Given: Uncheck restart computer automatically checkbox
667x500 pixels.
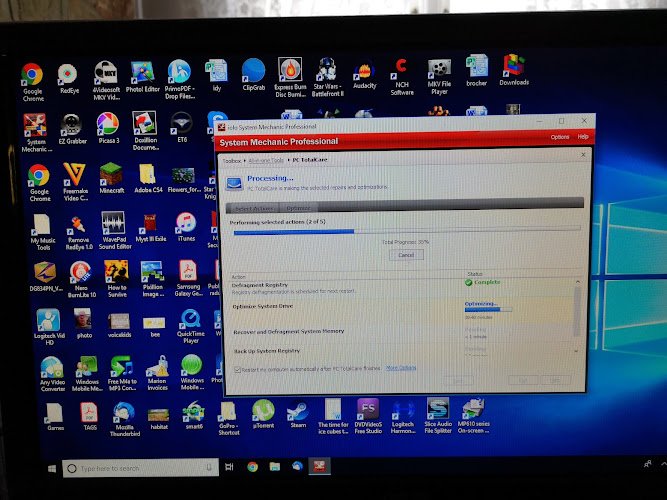Looking at the screenshot, I should point(237,369).
